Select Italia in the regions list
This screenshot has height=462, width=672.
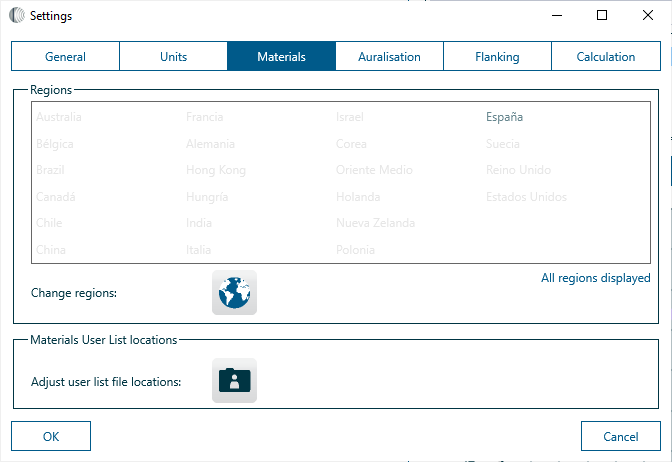pyautogui.click(x=198, y=249)
